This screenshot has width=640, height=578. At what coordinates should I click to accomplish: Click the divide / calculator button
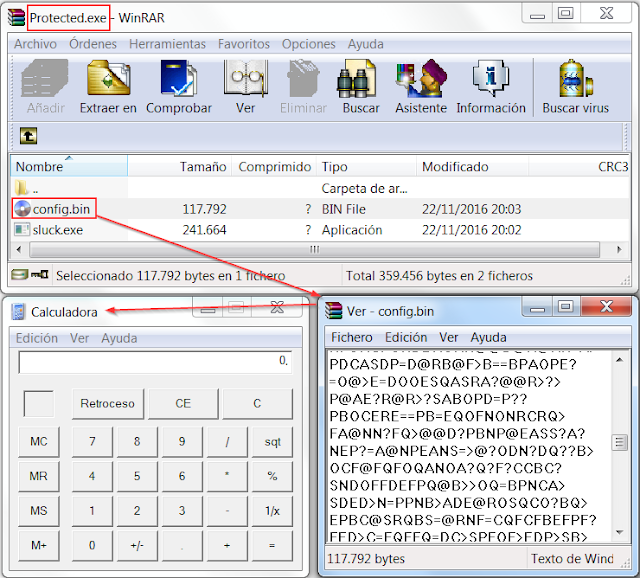(227, 442)
